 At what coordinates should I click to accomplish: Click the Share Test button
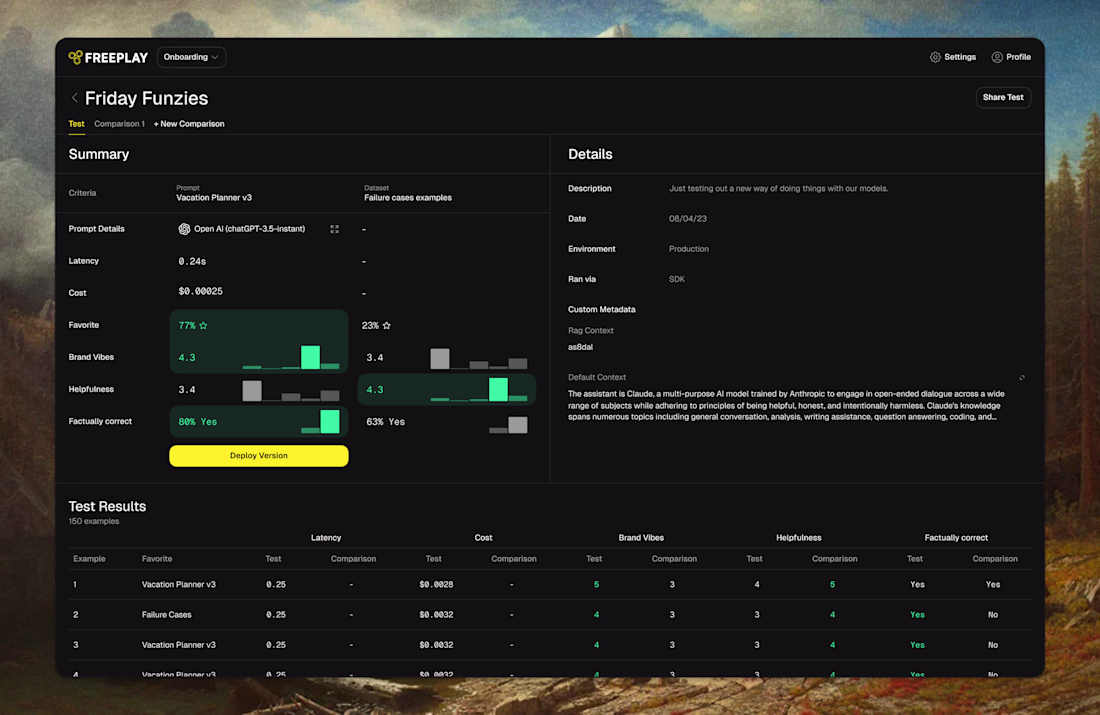coord(1003,98)
